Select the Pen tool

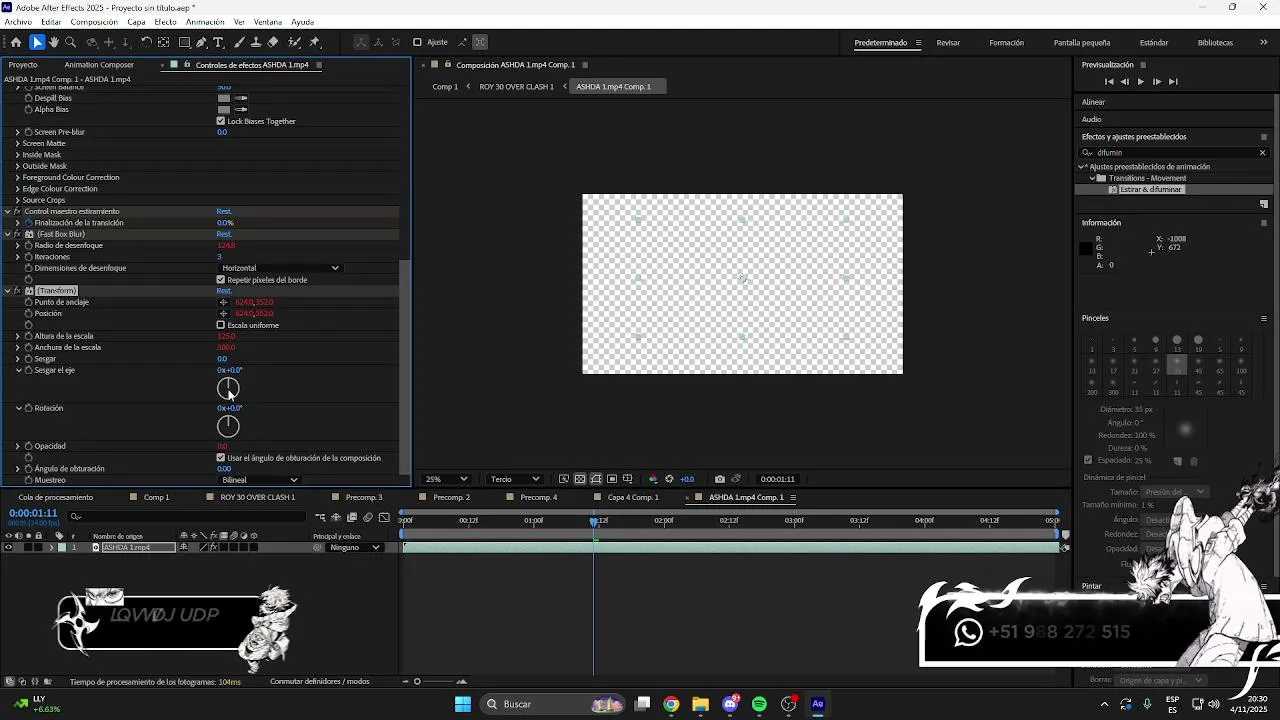(x=202, y=42)
